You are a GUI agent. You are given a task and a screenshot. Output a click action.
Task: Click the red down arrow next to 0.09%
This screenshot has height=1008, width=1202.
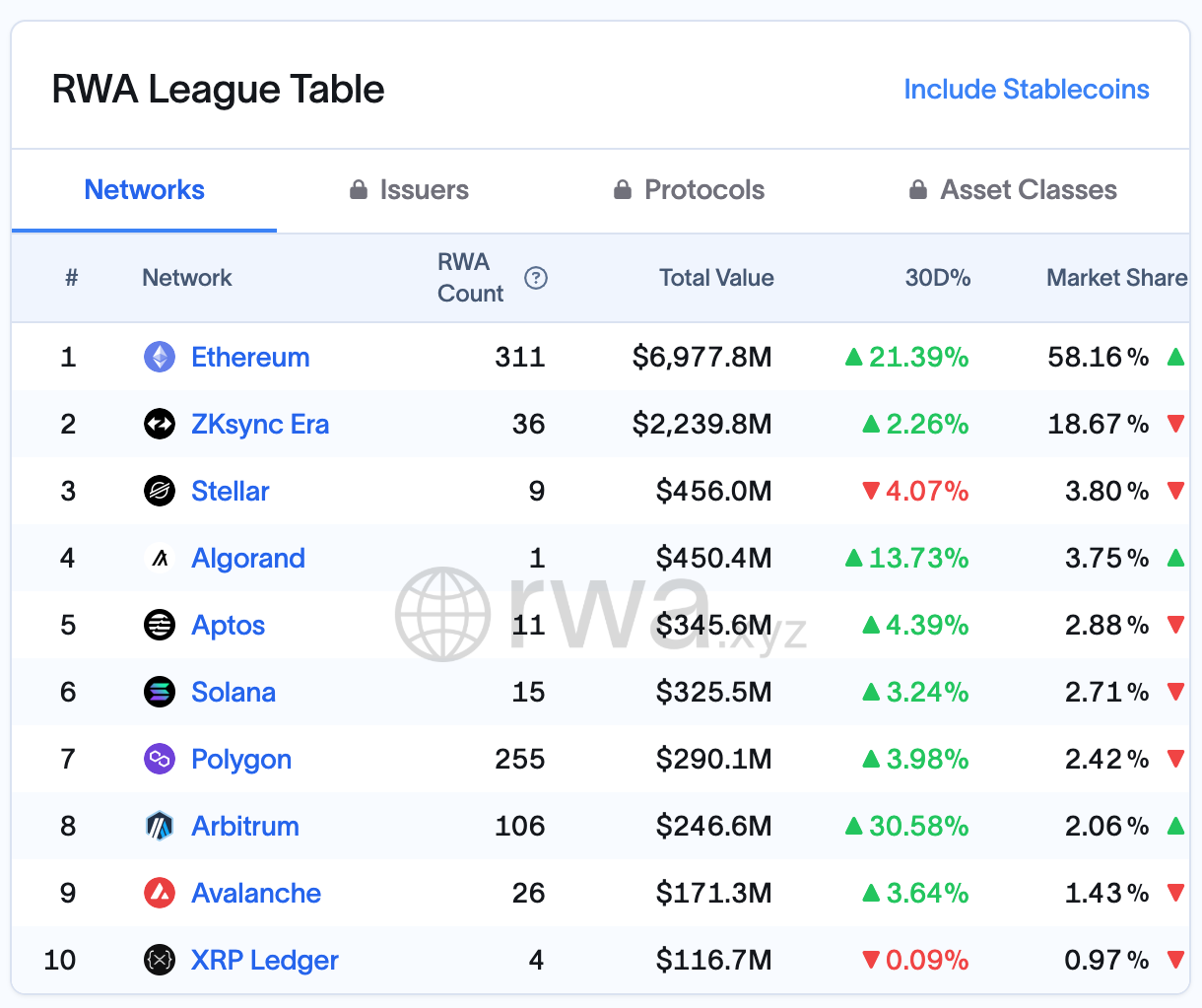tap(871, 960)
